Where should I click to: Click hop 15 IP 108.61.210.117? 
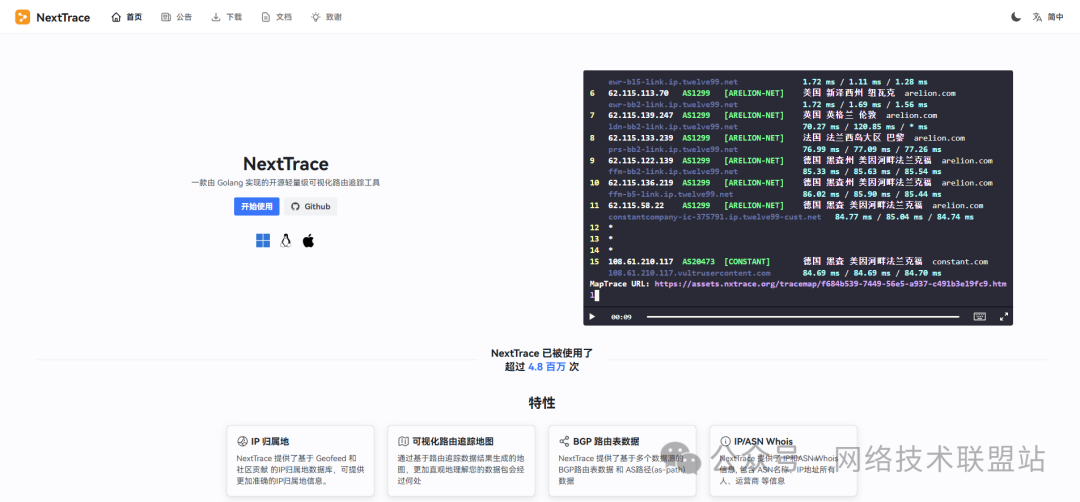(641, 262)
